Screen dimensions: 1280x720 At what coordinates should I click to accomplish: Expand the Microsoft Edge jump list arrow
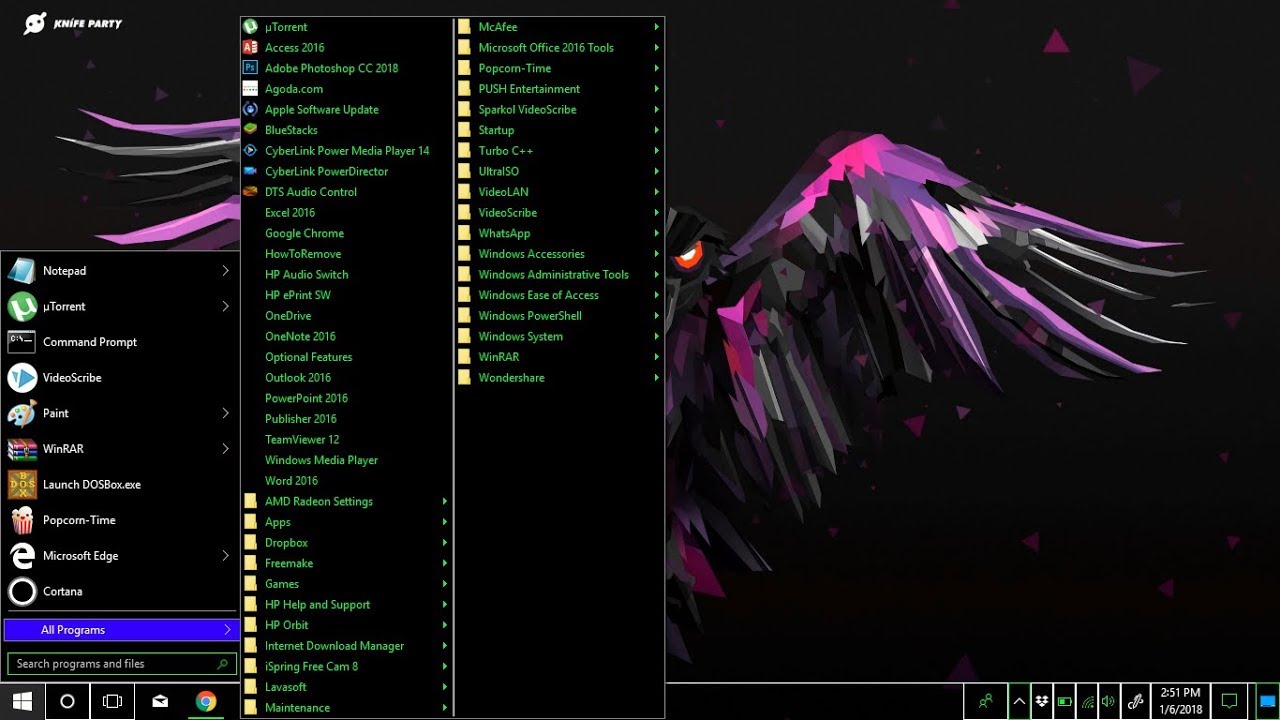pyautogui.click(x=225, y=556)
